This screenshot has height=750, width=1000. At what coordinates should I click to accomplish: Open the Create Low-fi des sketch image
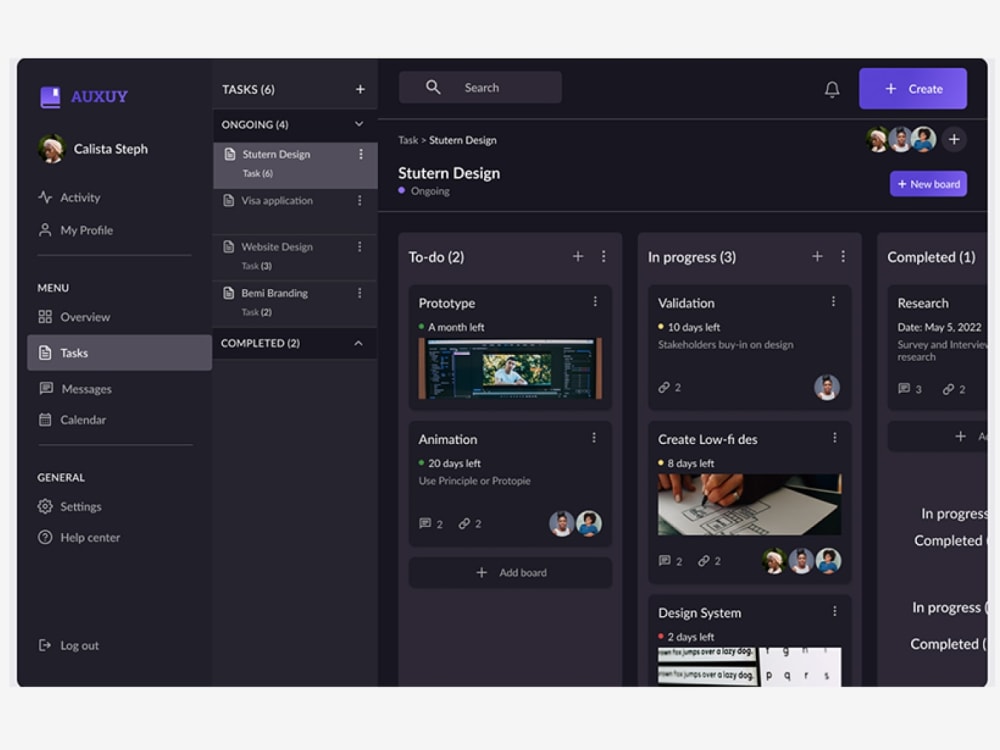coord(749,504)
